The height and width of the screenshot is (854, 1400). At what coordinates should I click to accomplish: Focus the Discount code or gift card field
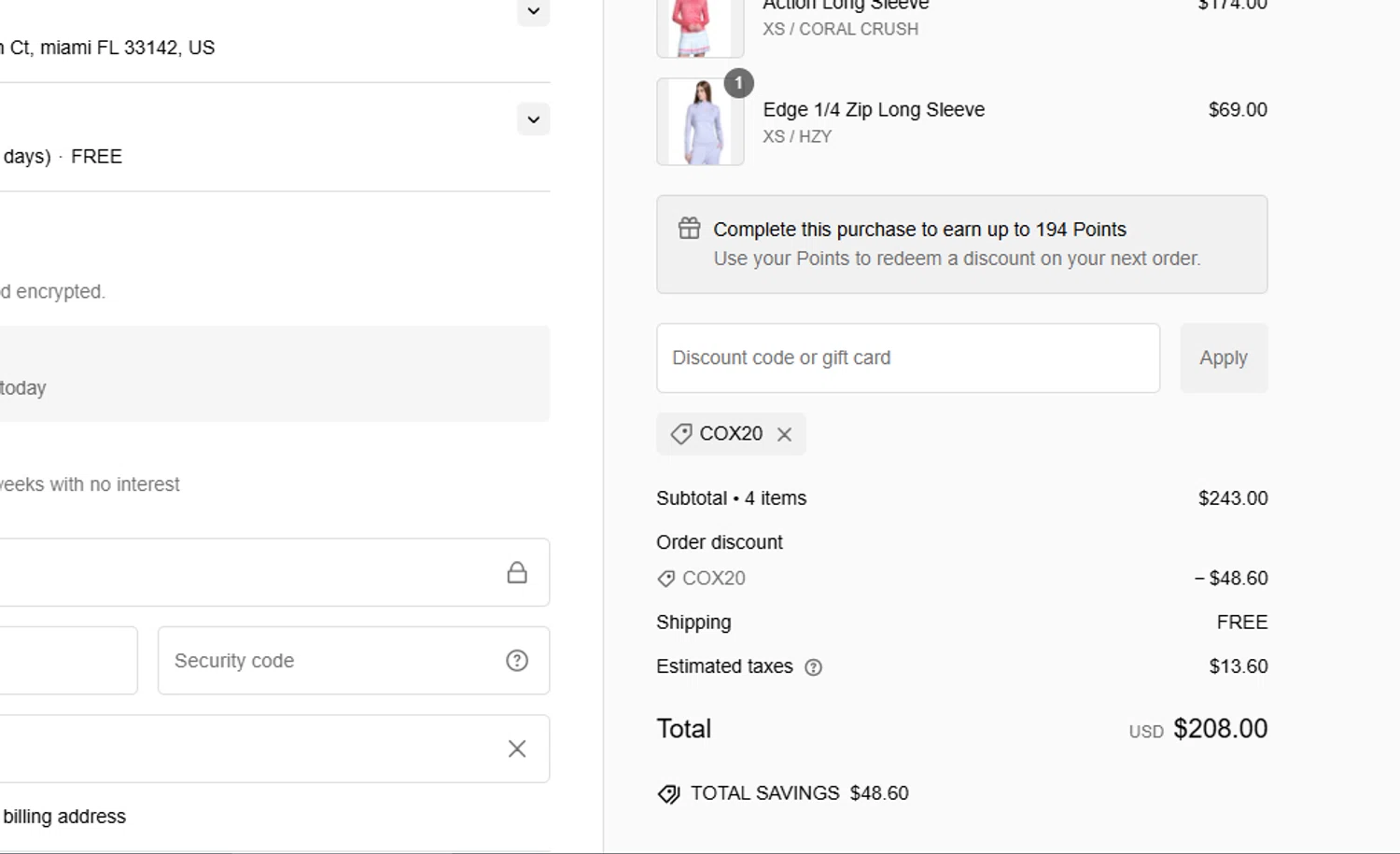(908, 358)
